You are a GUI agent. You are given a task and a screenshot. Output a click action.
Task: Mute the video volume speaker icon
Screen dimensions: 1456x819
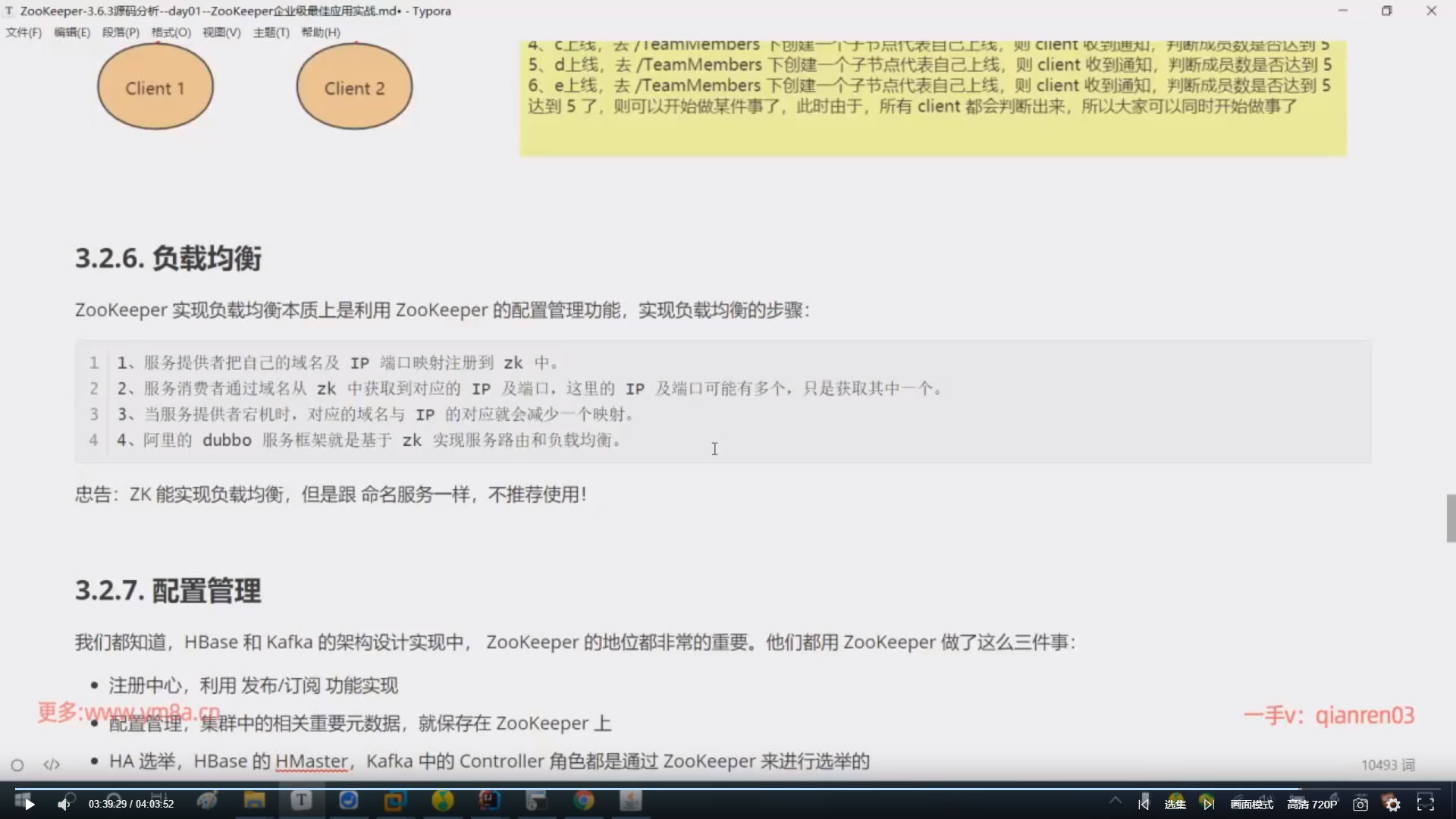pyautogui.click(x=64, y=804)
